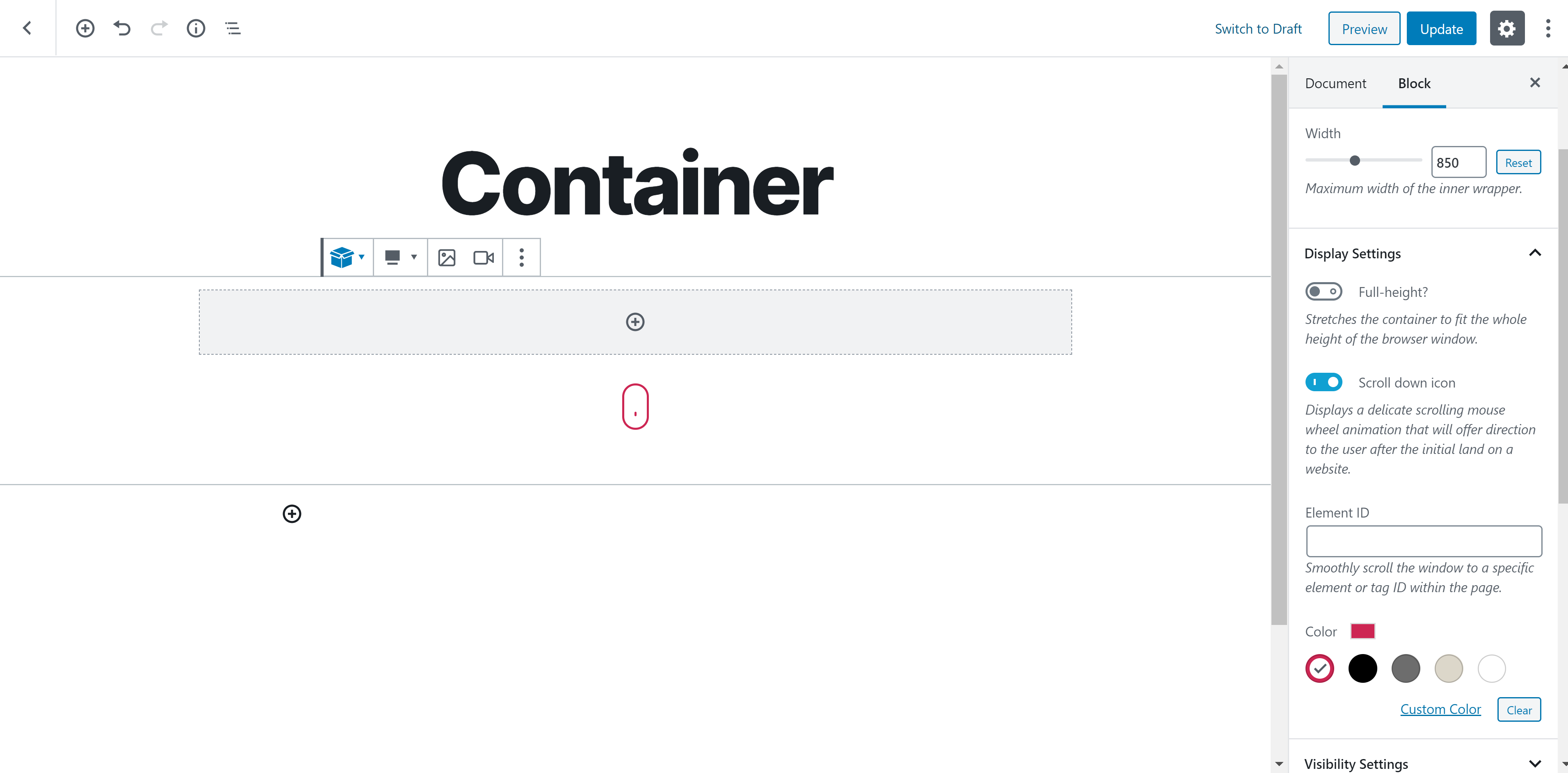Add background image to container block
Image resolution: width=1568 pixels, height=773 pixels.
(x=446, y=258)
